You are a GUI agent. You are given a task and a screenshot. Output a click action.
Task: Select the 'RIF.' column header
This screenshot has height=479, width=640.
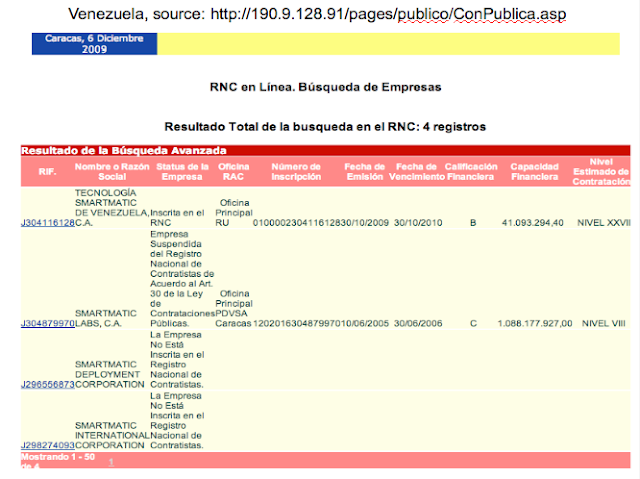coord(47,172)
